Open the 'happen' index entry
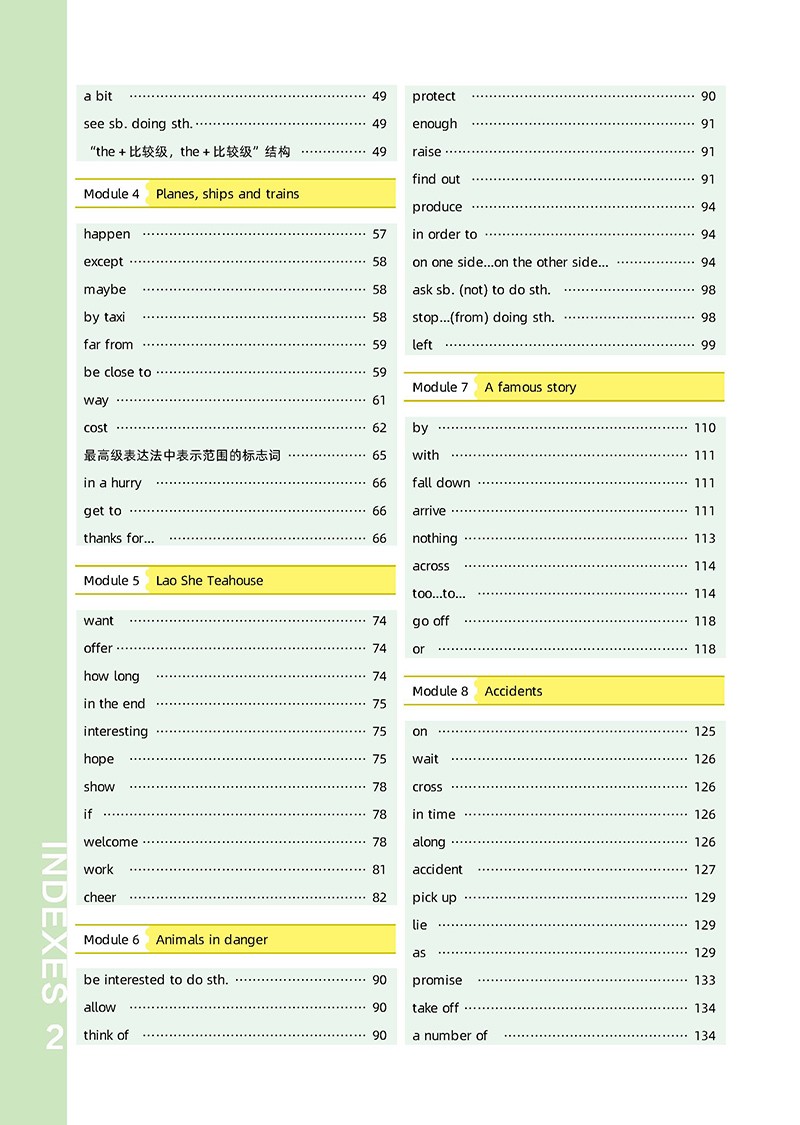This screenshot has height=1125, width=800. pos(107,234)
